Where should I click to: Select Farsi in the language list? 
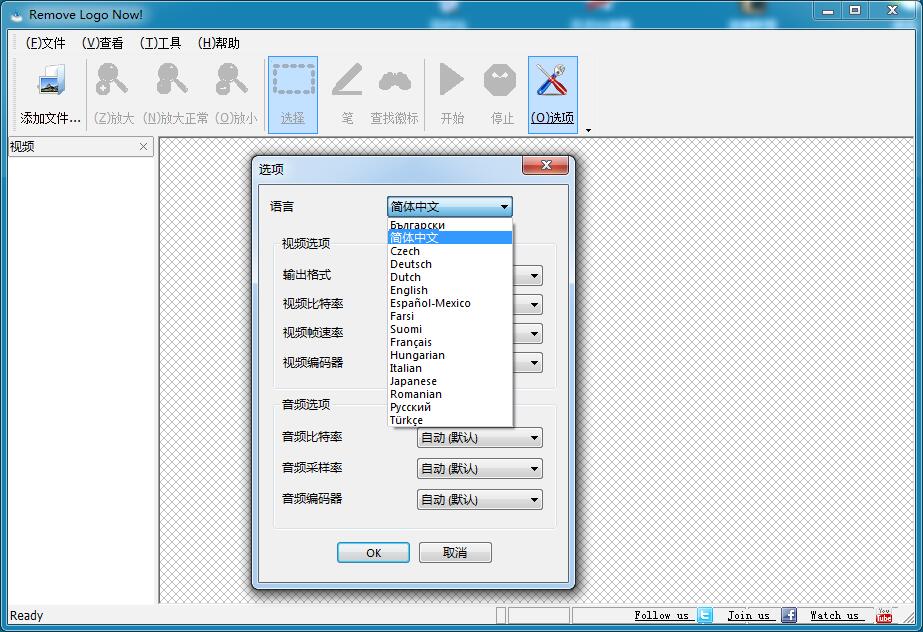point(450,316)
